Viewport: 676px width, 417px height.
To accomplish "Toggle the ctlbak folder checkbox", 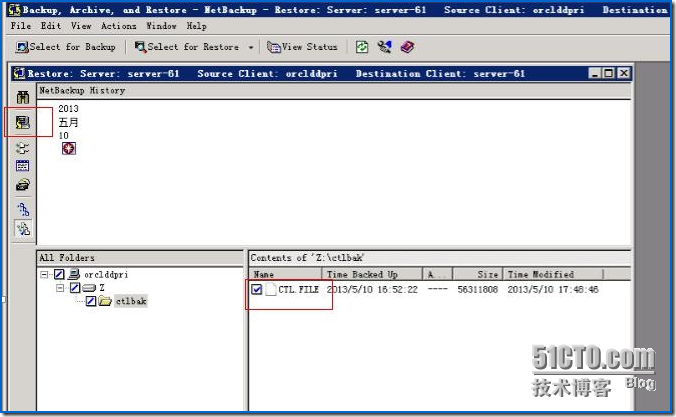I will coord(91,301).
